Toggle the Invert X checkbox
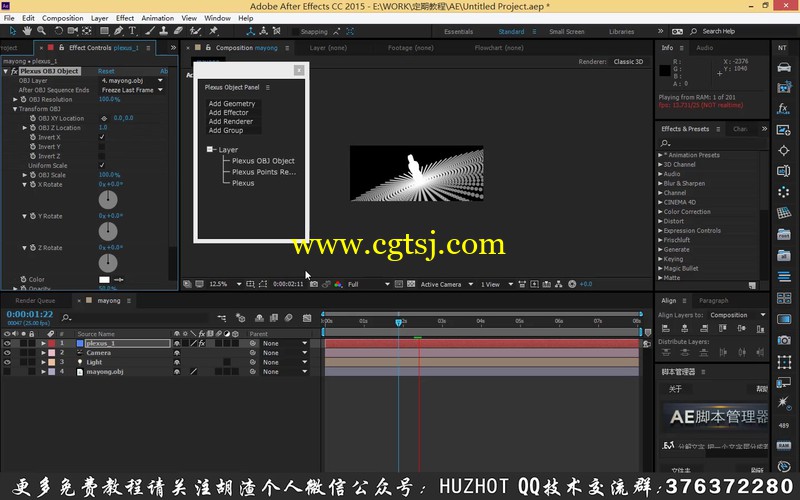 point(102,137)
